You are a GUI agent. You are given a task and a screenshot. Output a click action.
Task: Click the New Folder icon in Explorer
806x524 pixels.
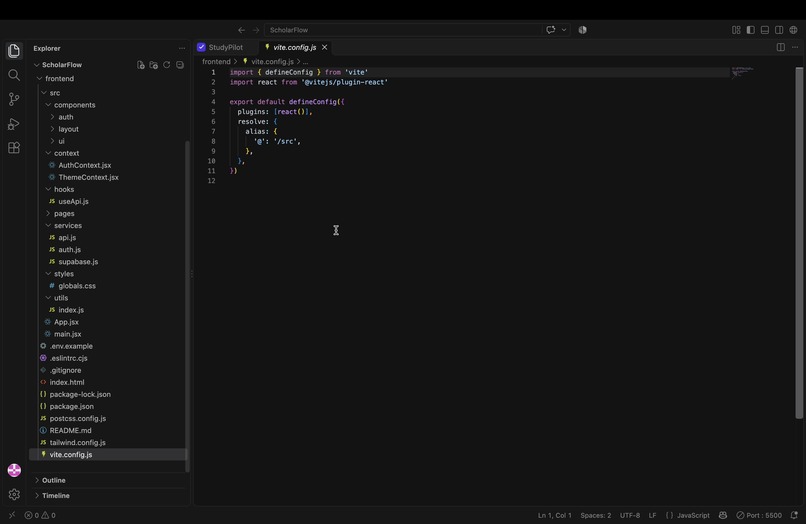pyautogui.click(x=153, y=65)
